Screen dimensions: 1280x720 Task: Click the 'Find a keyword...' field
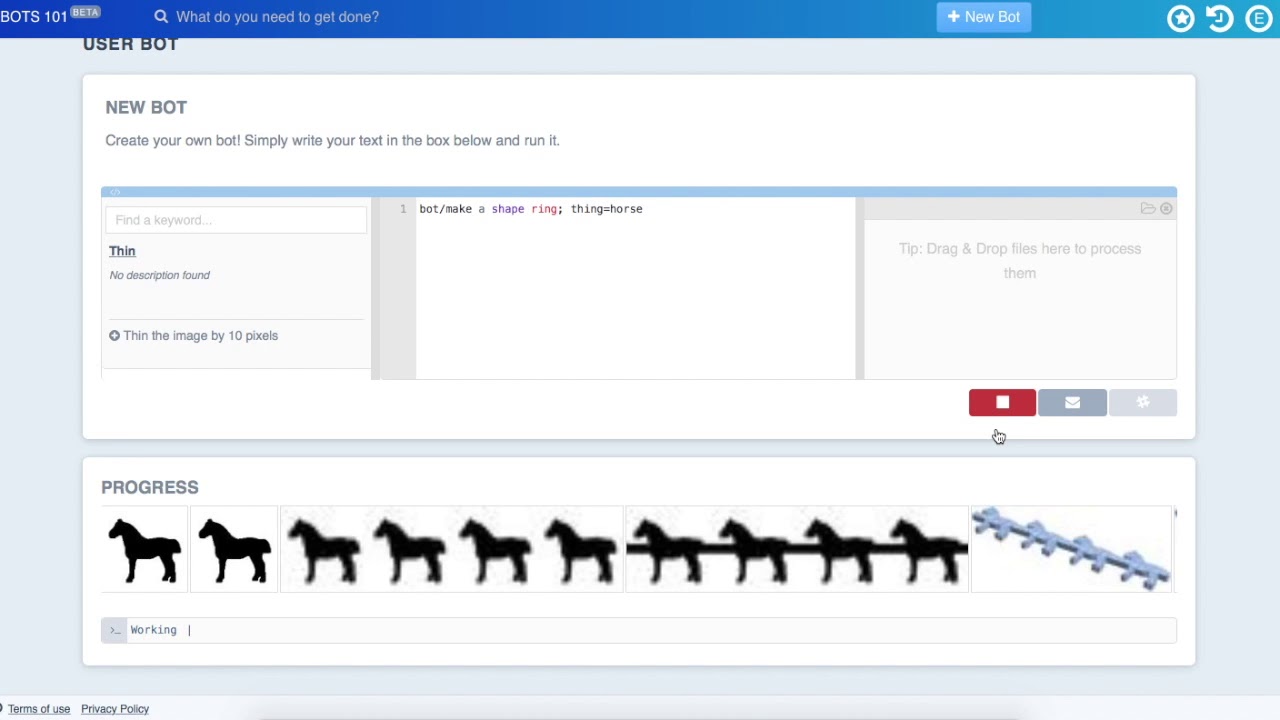point(236,220)
